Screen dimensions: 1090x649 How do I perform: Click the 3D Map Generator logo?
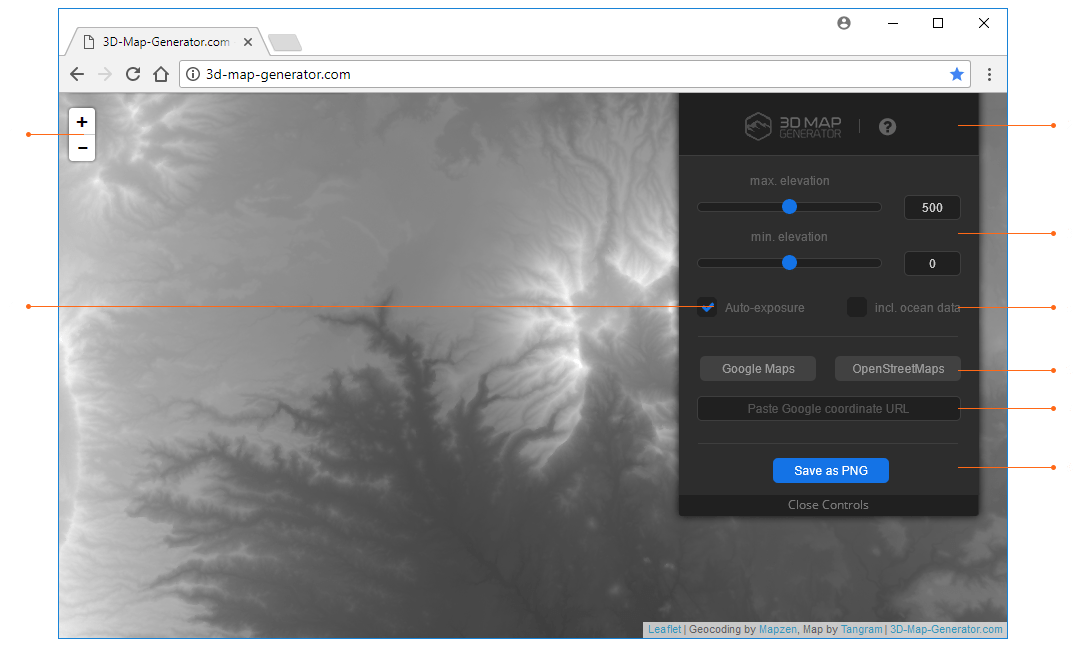pyautogui.click(x=792, y=127)
